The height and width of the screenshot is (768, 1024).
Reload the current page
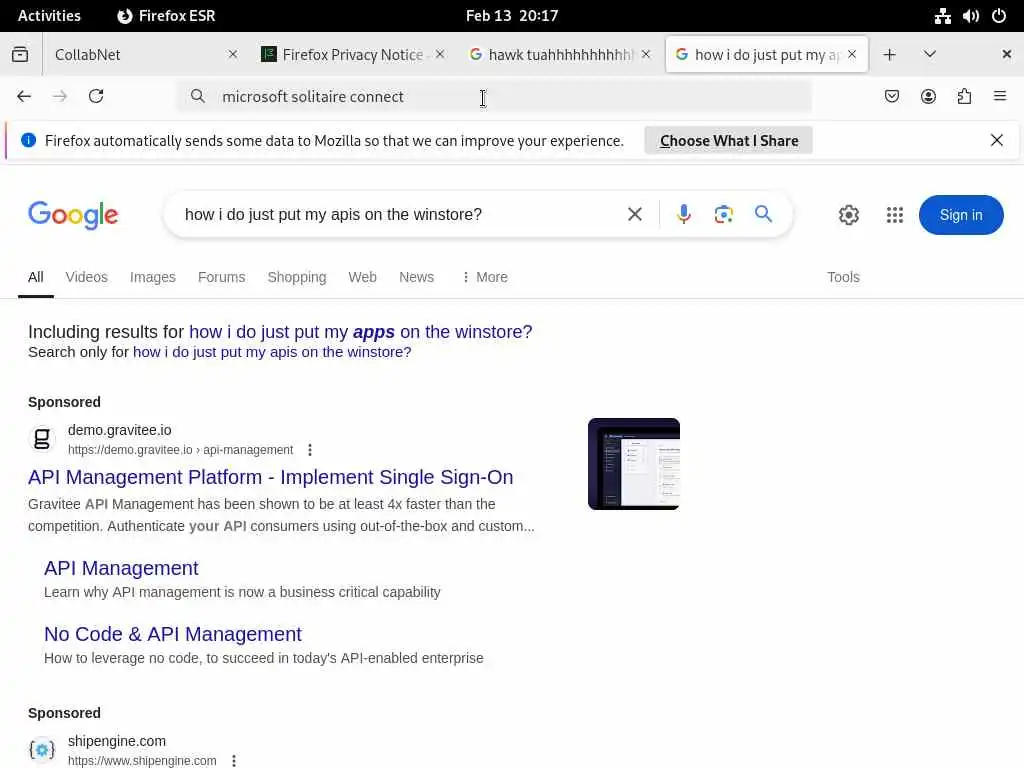click(x=96, y=97)
